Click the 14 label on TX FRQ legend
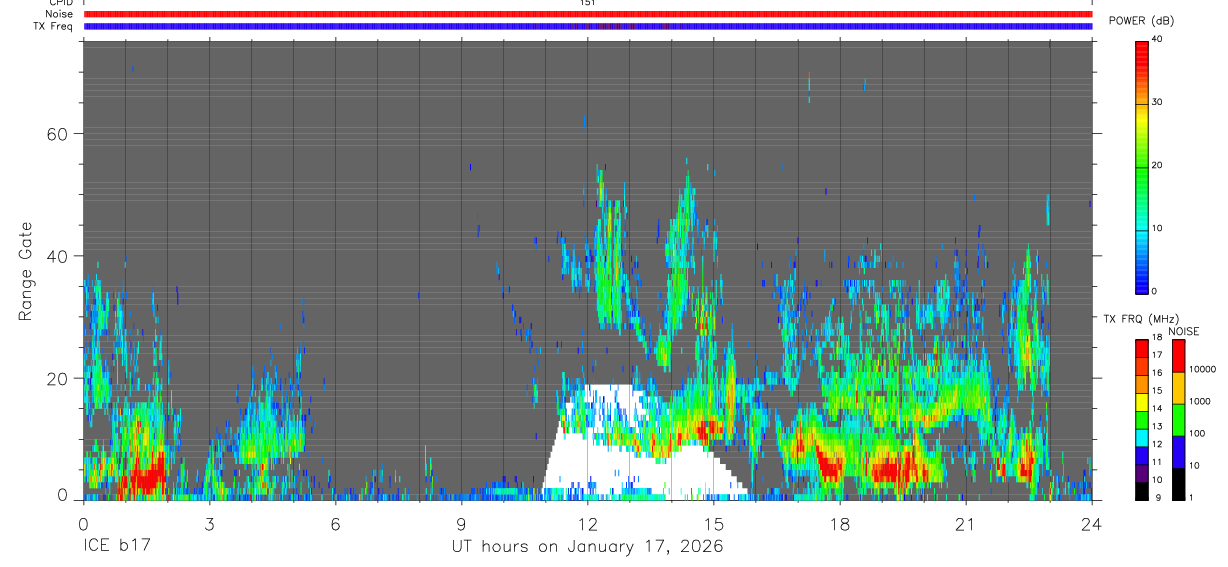 1157,408
